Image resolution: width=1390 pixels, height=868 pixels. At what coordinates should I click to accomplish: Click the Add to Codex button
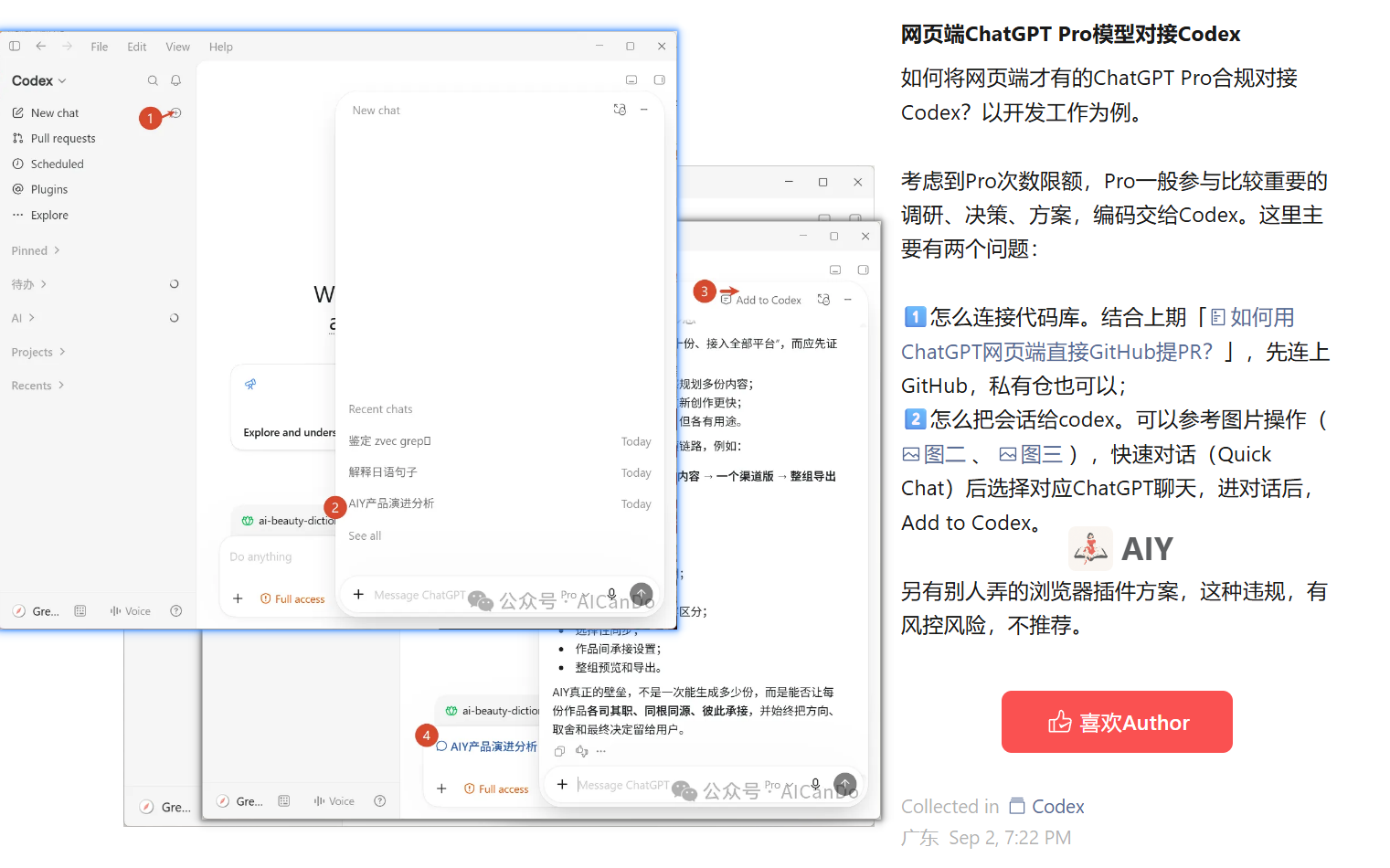click(x=761, y=300)
